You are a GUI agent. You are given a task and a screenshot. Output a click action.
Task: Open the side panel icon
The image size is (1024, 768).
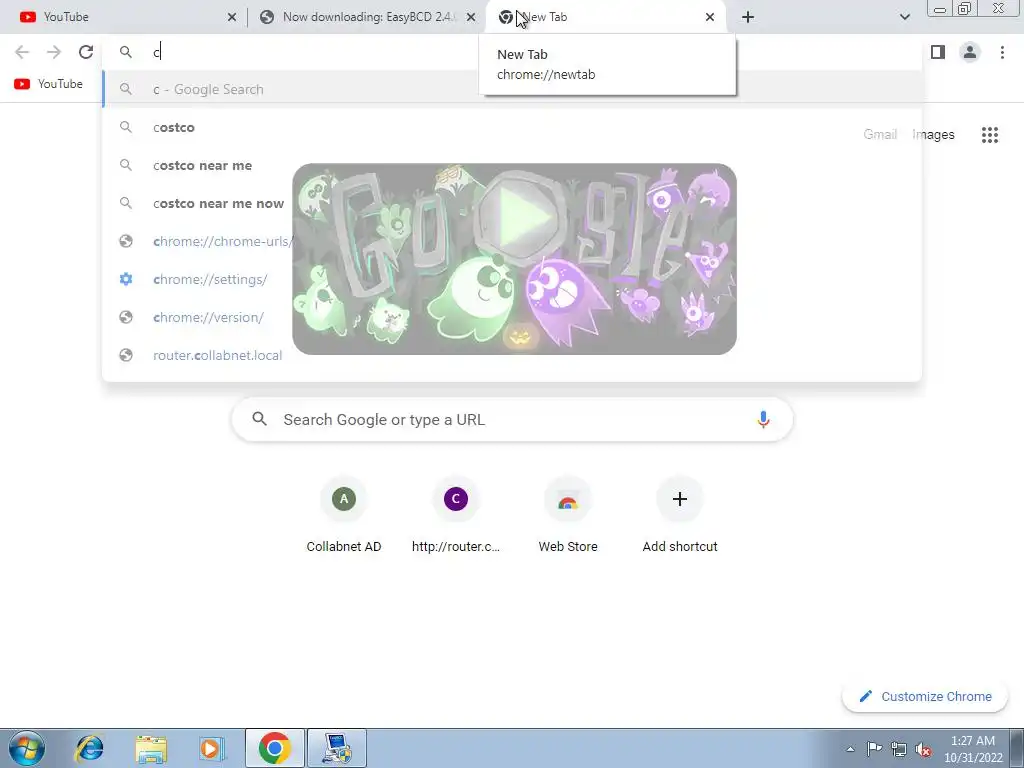(x=938, y=52)
